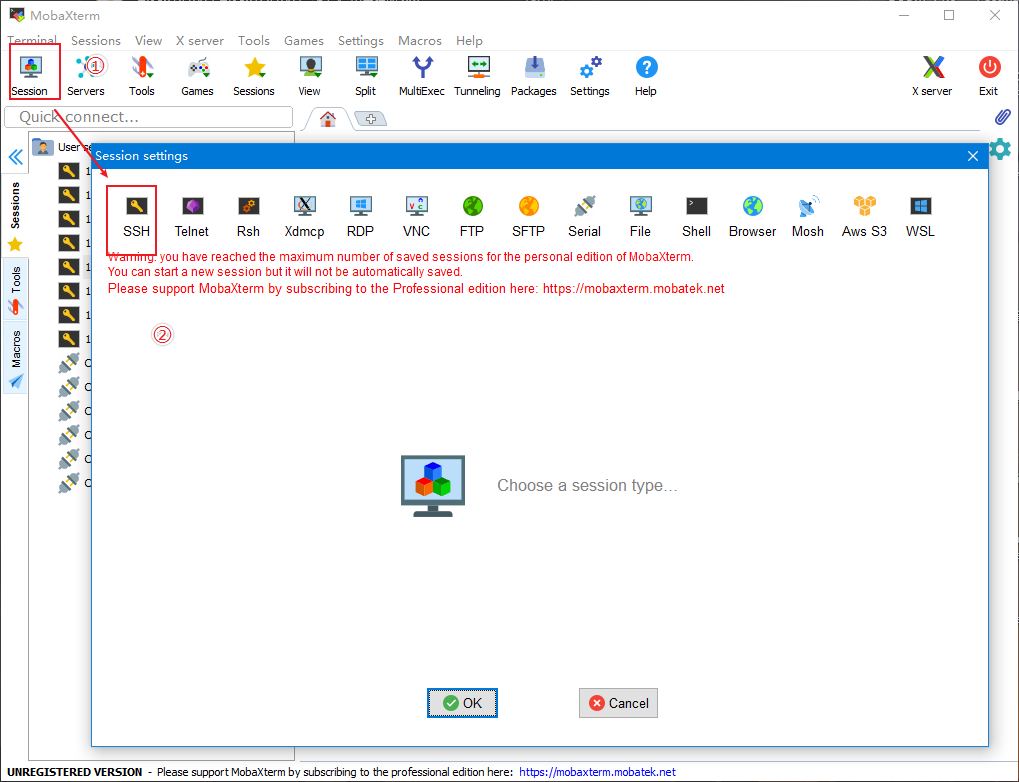Open the status bar mobaxterm.mobatek.net link

pos(597,772)
